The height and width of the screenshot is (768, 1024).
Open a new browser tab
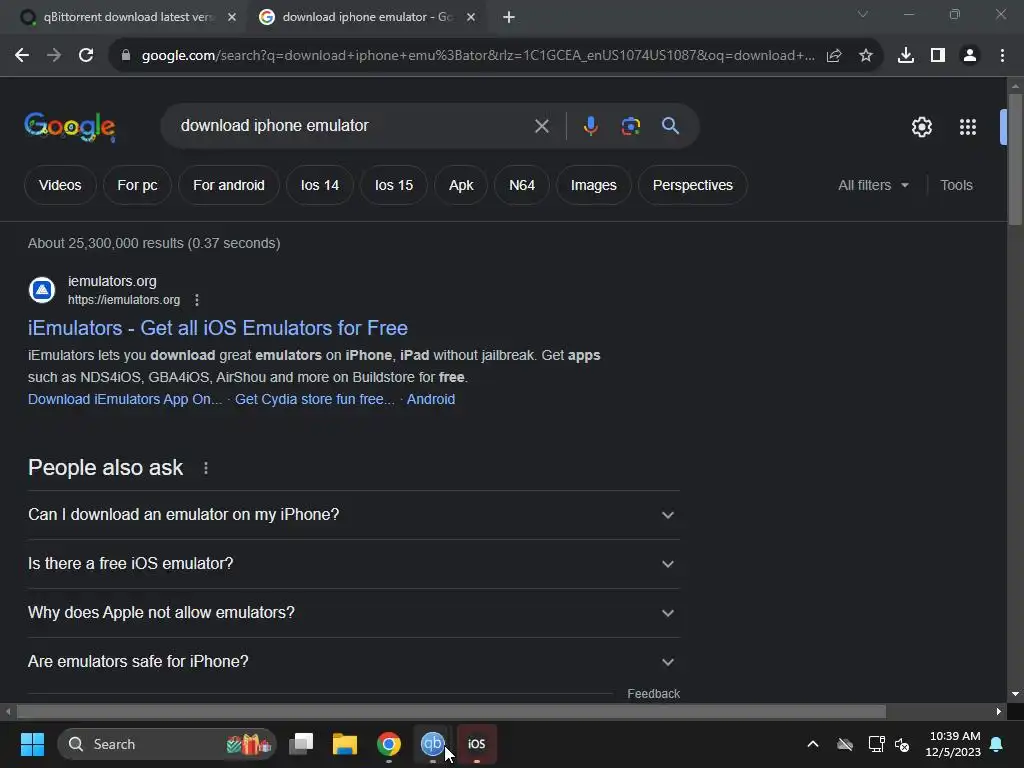coord(509,18)
